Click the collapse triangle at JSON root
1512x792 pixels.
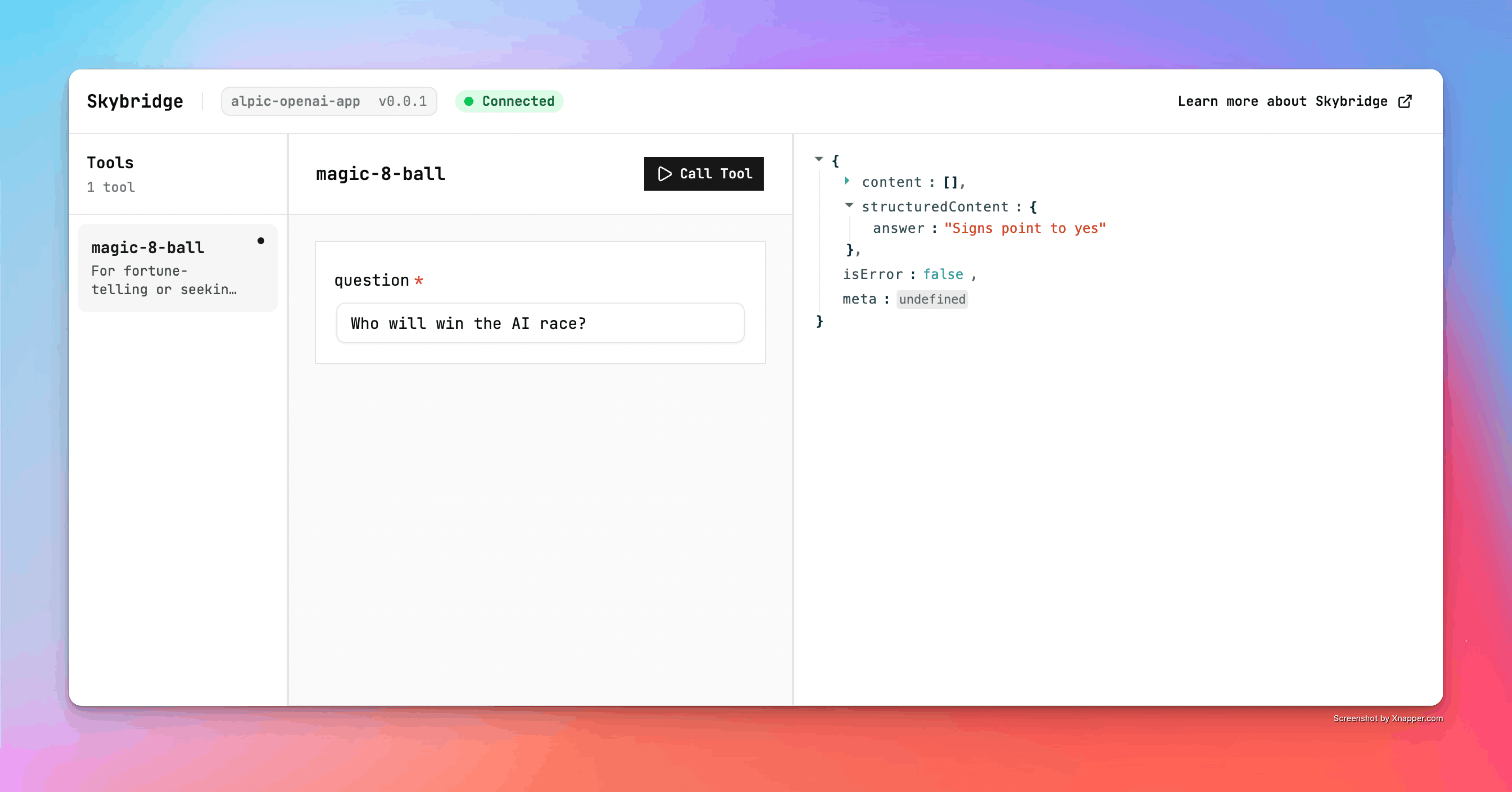[818, 159]
